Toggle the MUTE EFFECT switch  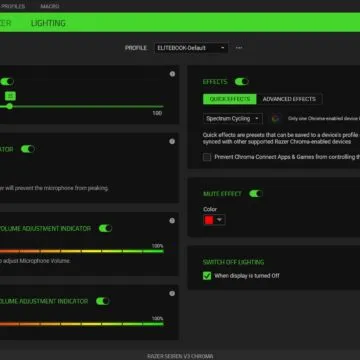pyautogui.click(x=256, y=194)
